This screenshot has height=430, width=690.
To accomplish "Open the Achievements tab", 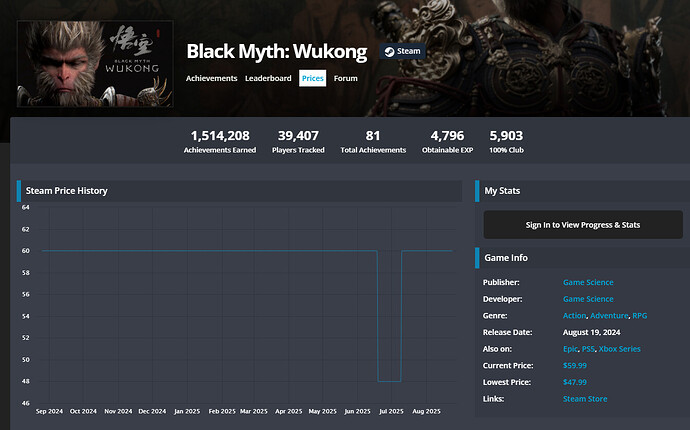I will pyautogui.click(x=211, y=78).
